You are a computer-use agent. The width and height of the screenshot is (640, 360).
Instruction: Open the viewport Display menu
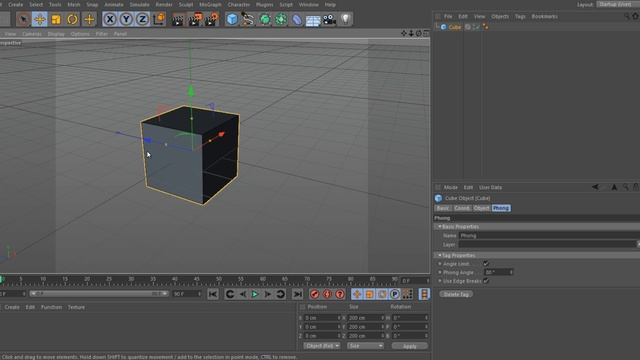[x=56, y=34]
